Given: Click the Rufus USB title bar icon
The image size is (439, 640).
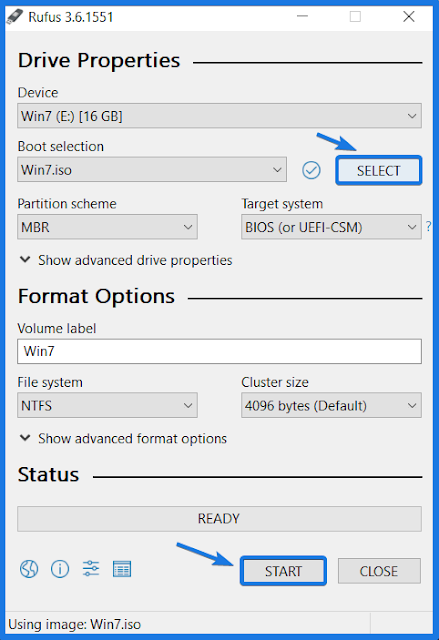Looking at the screenshot, I should coord(14,17).
